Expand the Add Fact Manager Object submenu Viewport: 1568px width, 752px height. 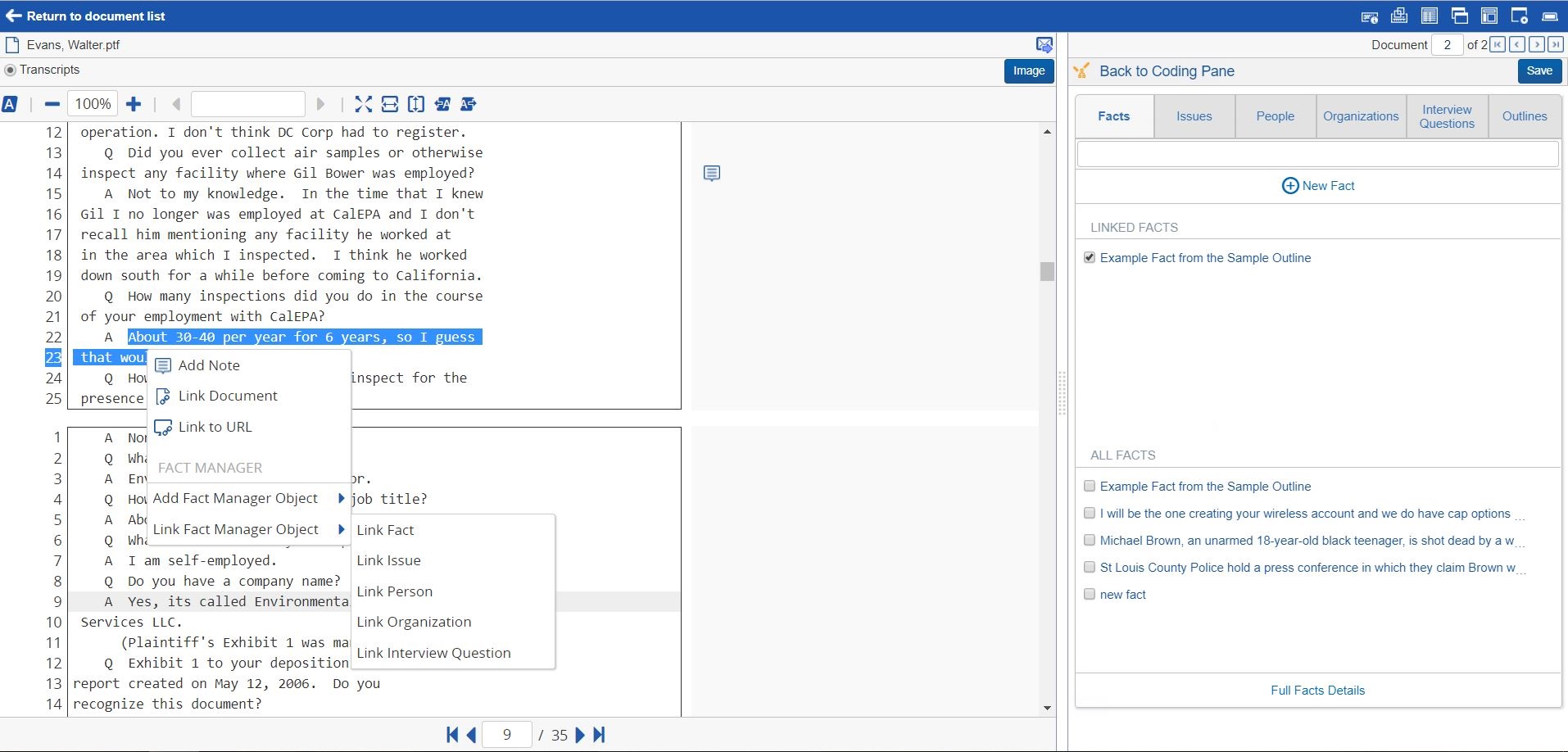341,498
